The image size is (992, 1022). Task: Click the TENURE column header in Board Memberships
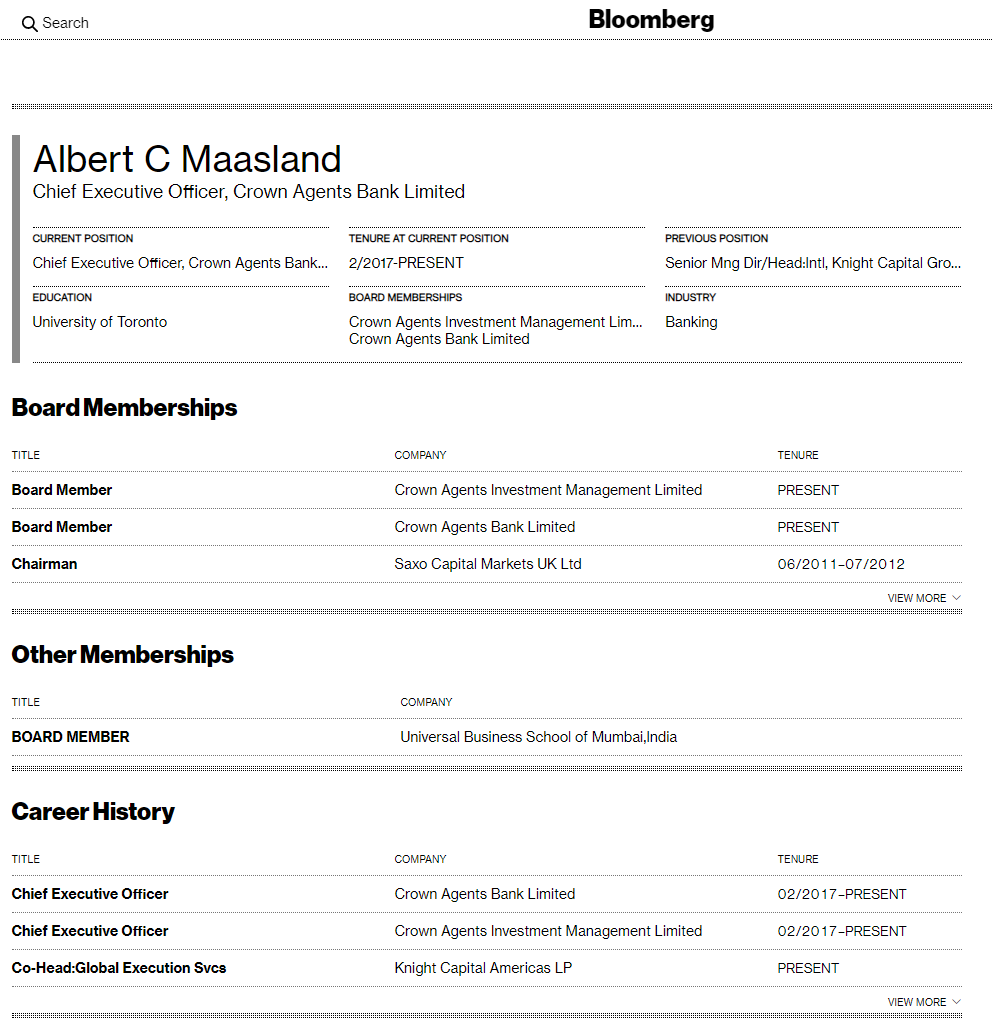(798, 455)
